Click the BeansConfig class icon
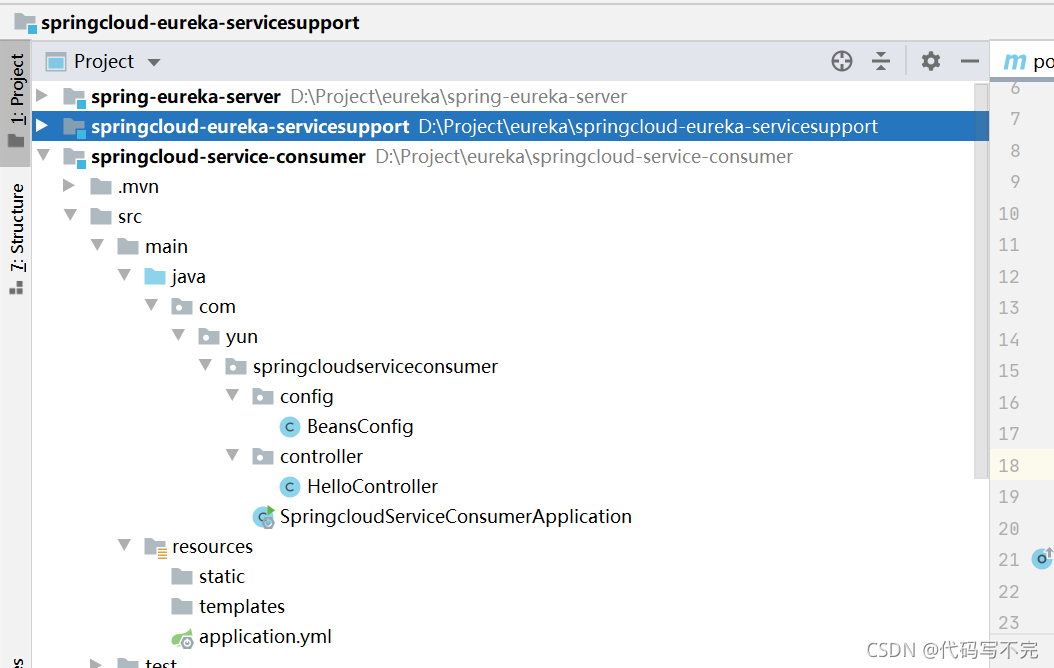The width and height of the screenshot is (1054, 668). (289, 426)
